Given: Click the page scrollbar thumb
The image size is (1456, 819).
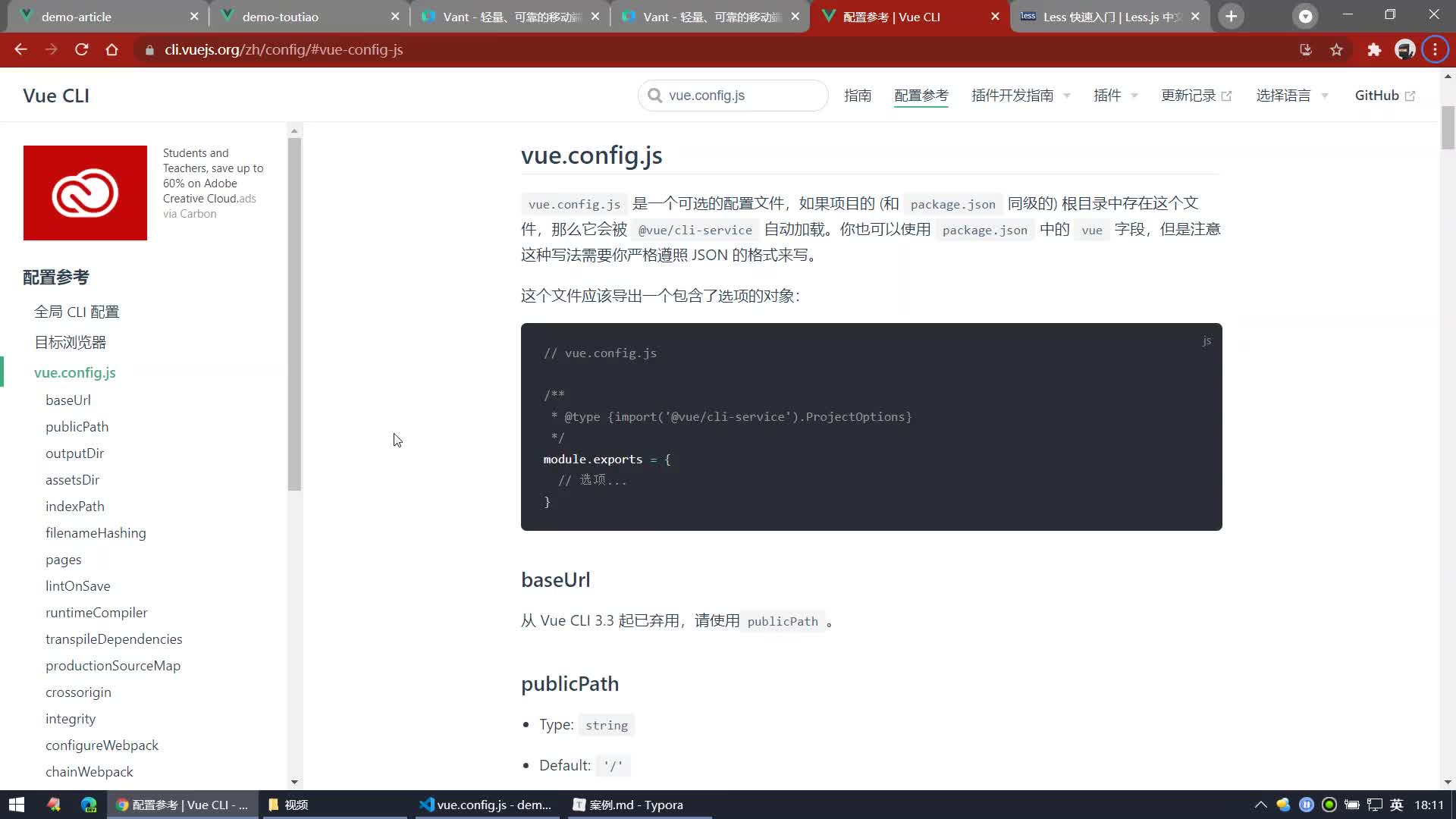Looking at the screenshot, I should click(x=1448, y=127).
